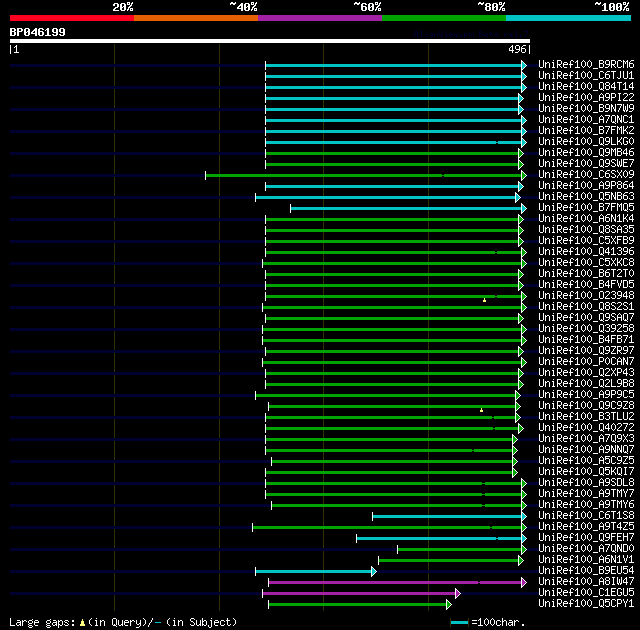Click the UniRef100_A9PI22 label
This screenshot has width=640, height=630.
point(586,98)
